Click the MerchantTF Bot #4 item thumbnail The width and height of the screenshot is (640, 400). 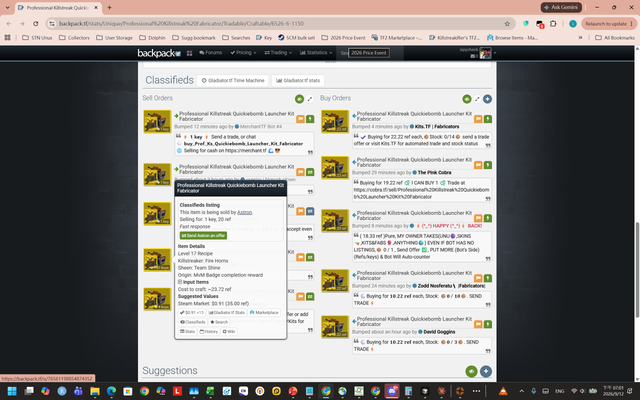(x=157, y=122)
